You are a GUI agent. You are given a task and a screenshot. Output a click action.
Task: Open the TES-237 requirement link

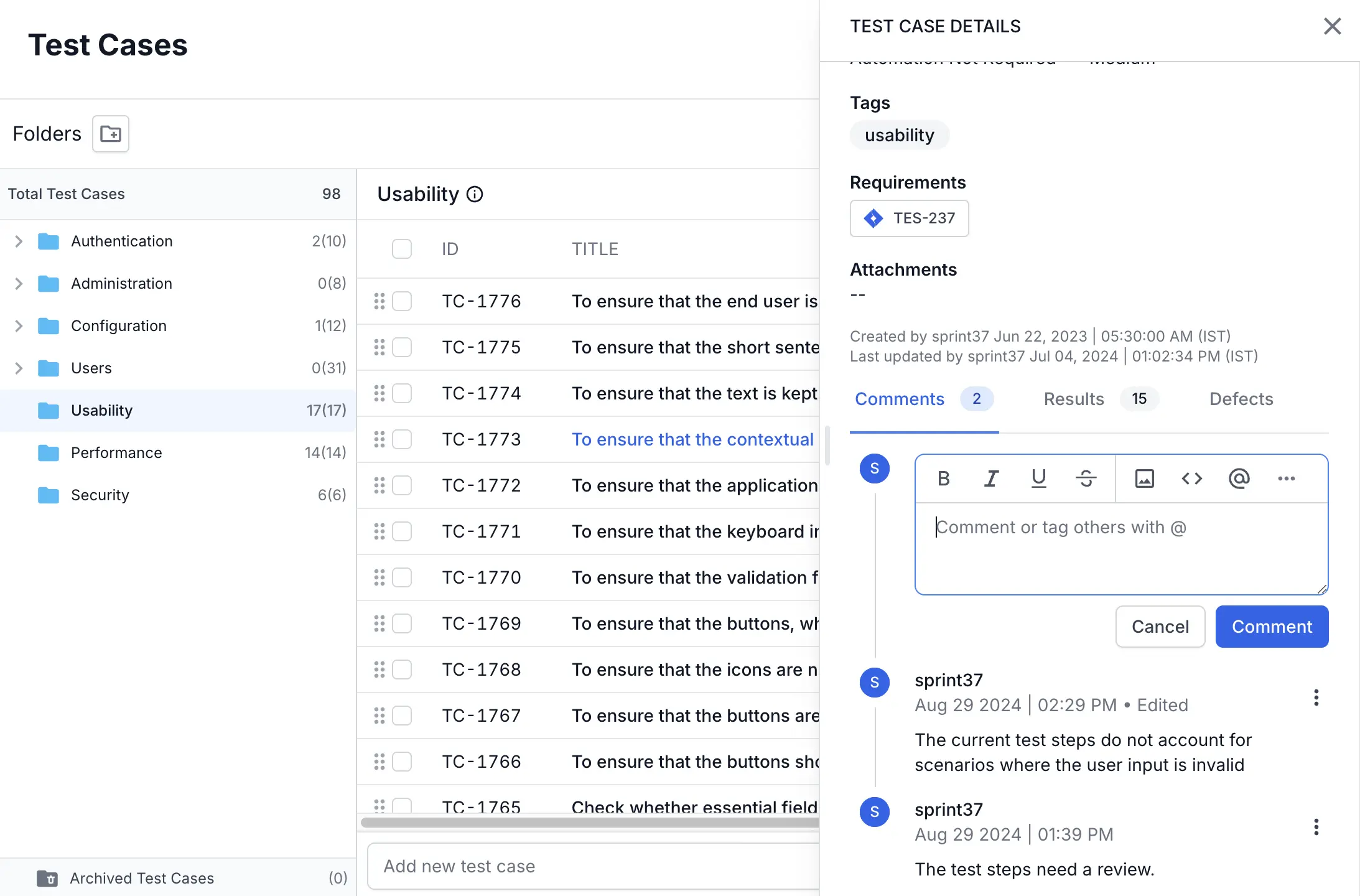coord(909,218)
